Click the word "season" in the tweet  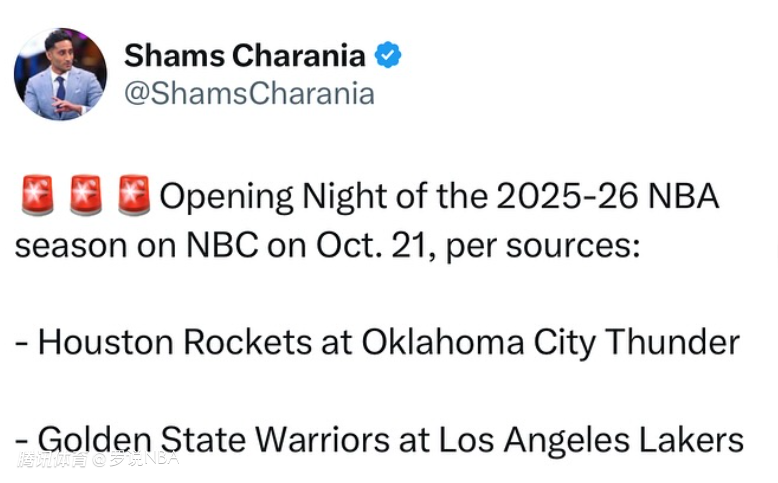72,245
